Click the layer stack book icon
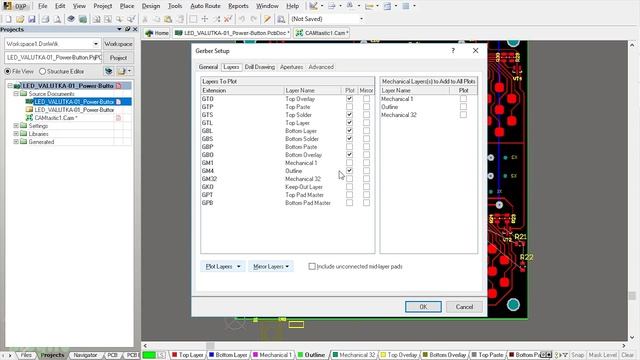Screen dimensions: 640x360 pos(71,19)
